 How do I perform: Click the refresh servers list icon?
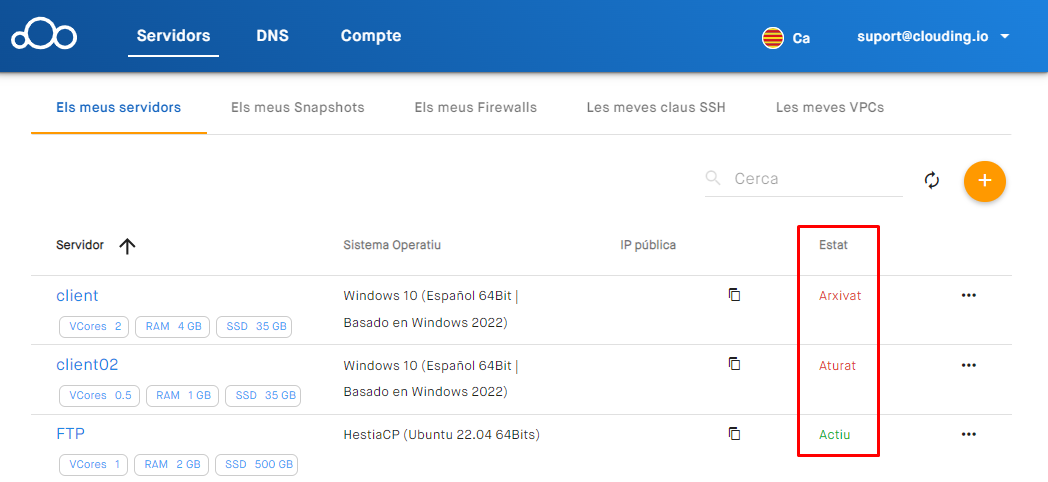[x=932, y=180]
